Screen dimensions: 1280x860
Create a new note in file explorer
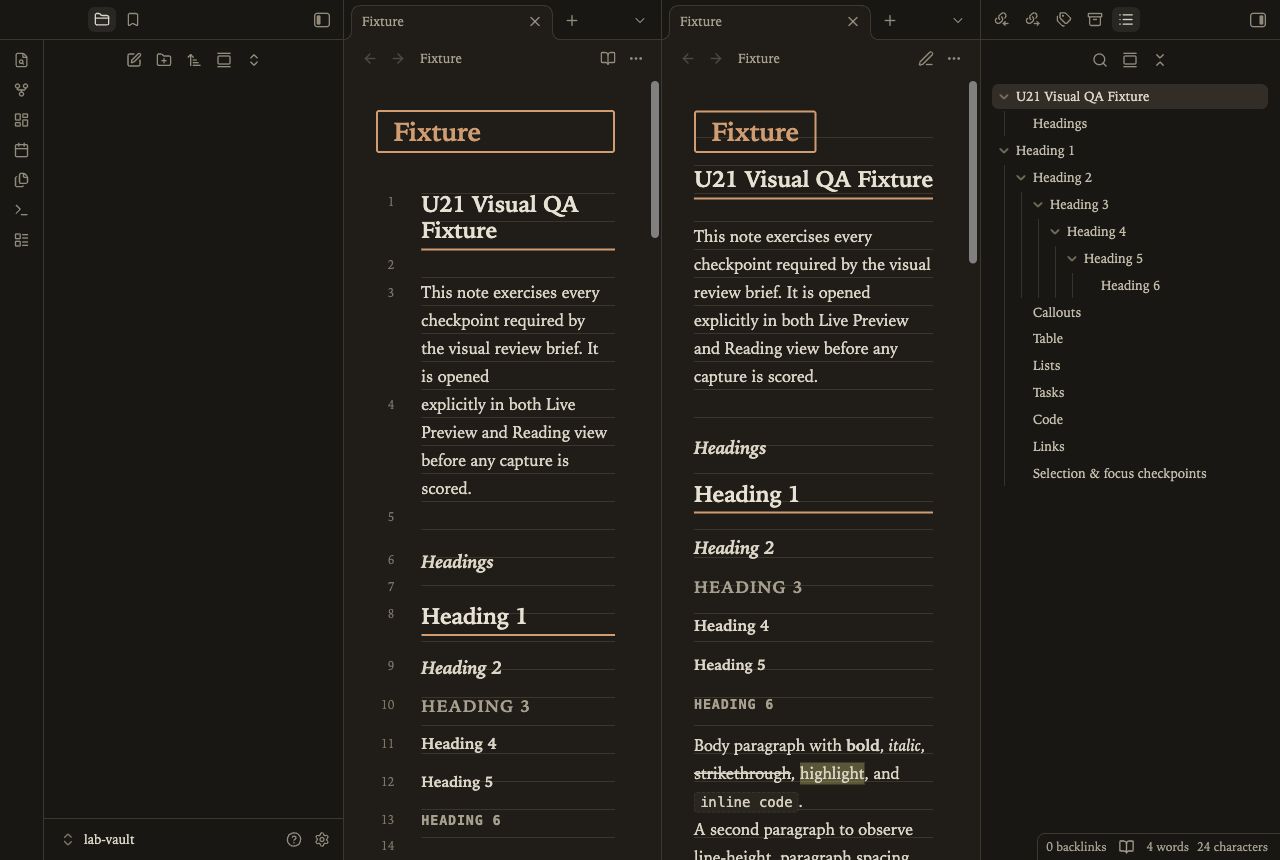134,60
